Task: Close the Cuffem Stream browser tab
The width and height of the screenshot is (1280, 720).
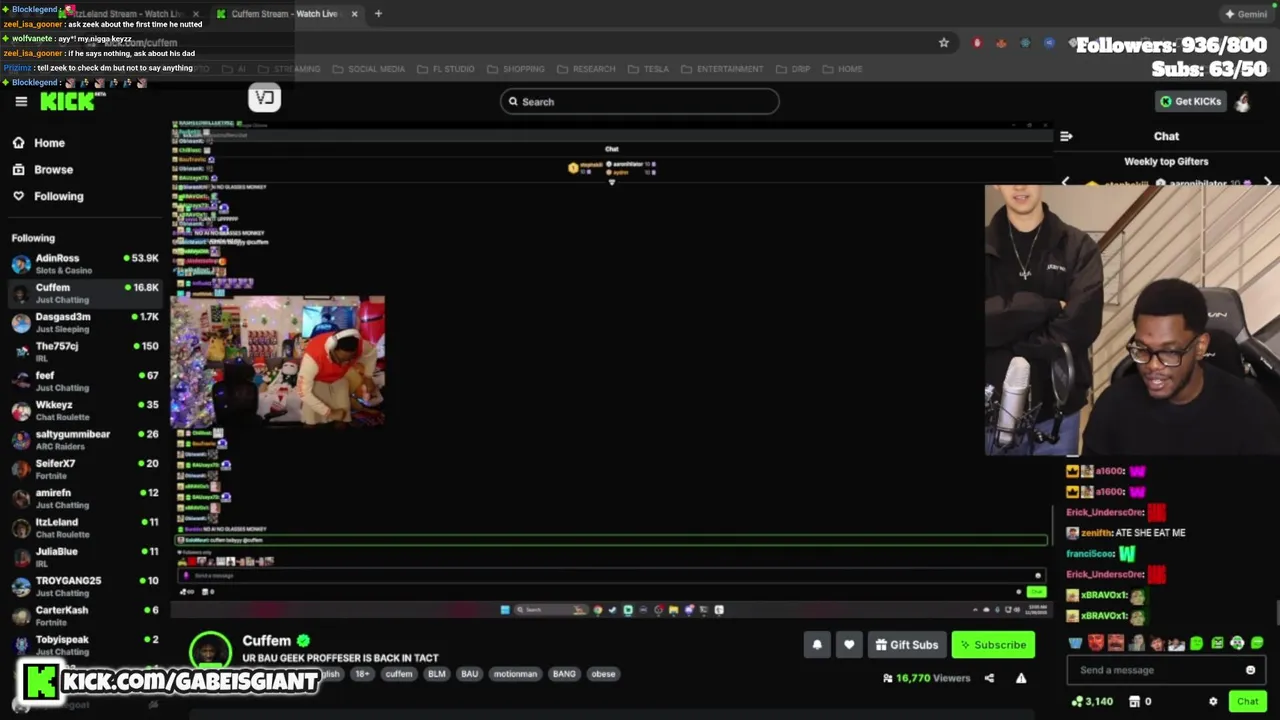Action: click(x=353, y=14)
